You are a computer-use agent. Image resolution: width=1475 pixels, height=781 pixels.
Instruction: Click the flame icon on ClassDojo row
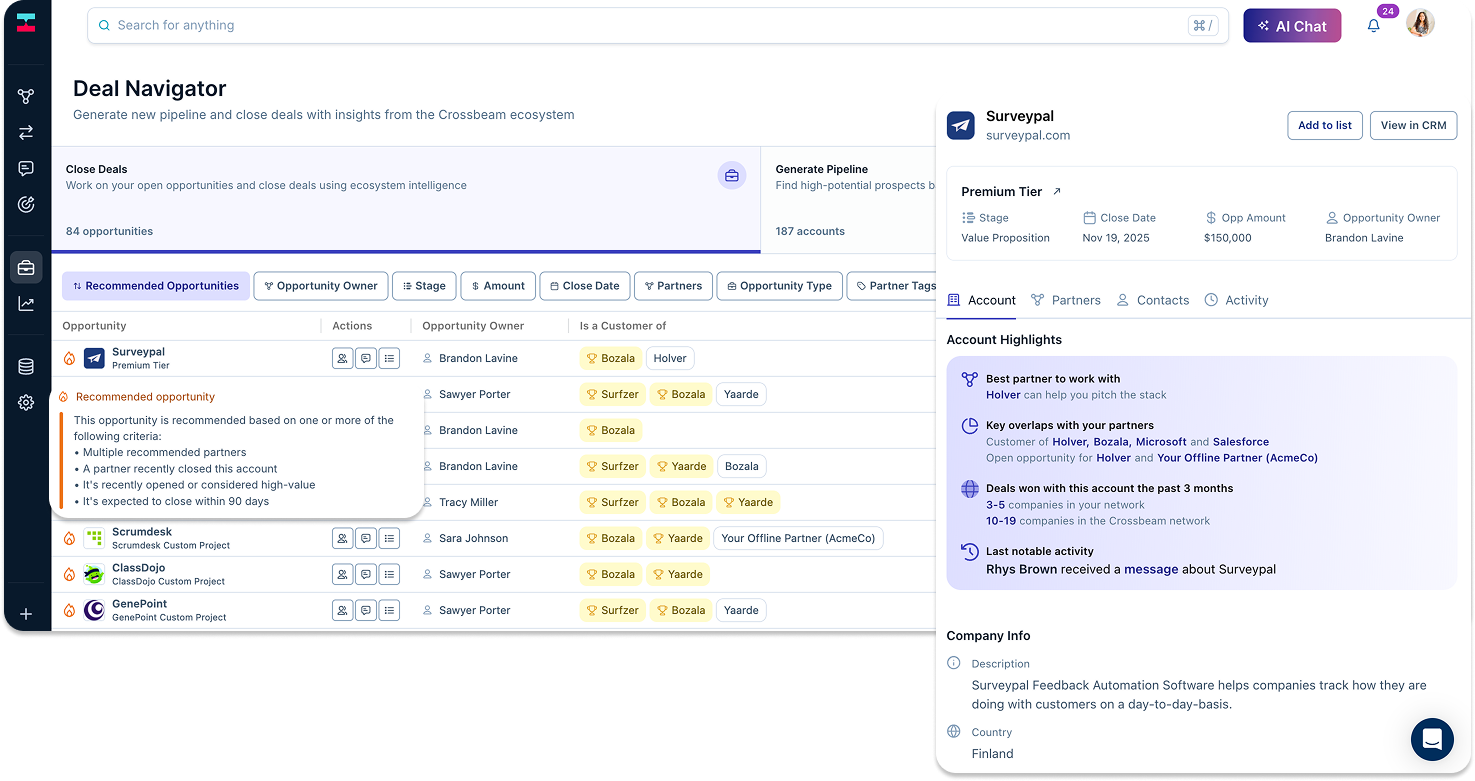tap(69, 574)
